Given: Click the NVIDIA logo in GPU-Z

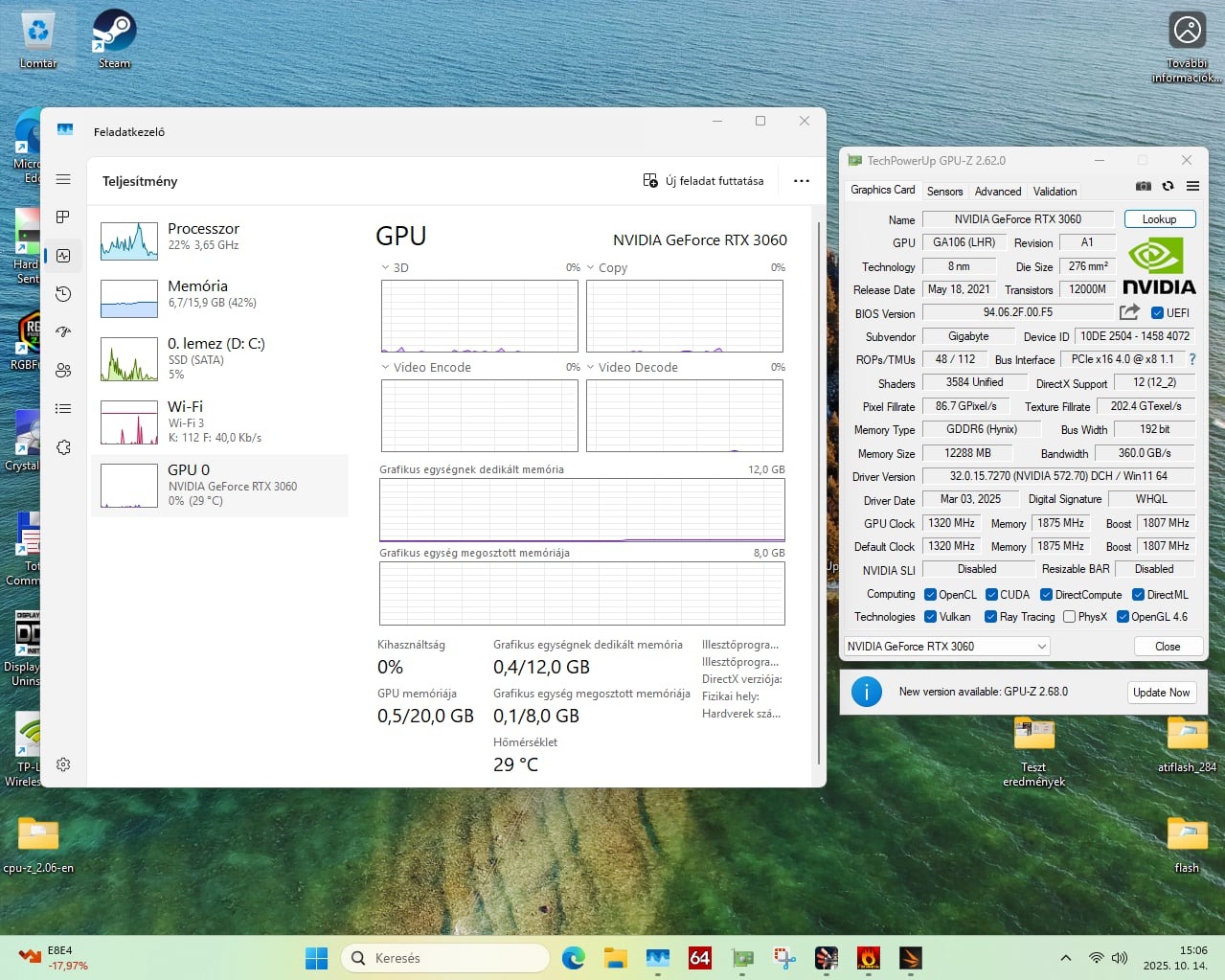Looking at the screenshot, I should 1159,266.
